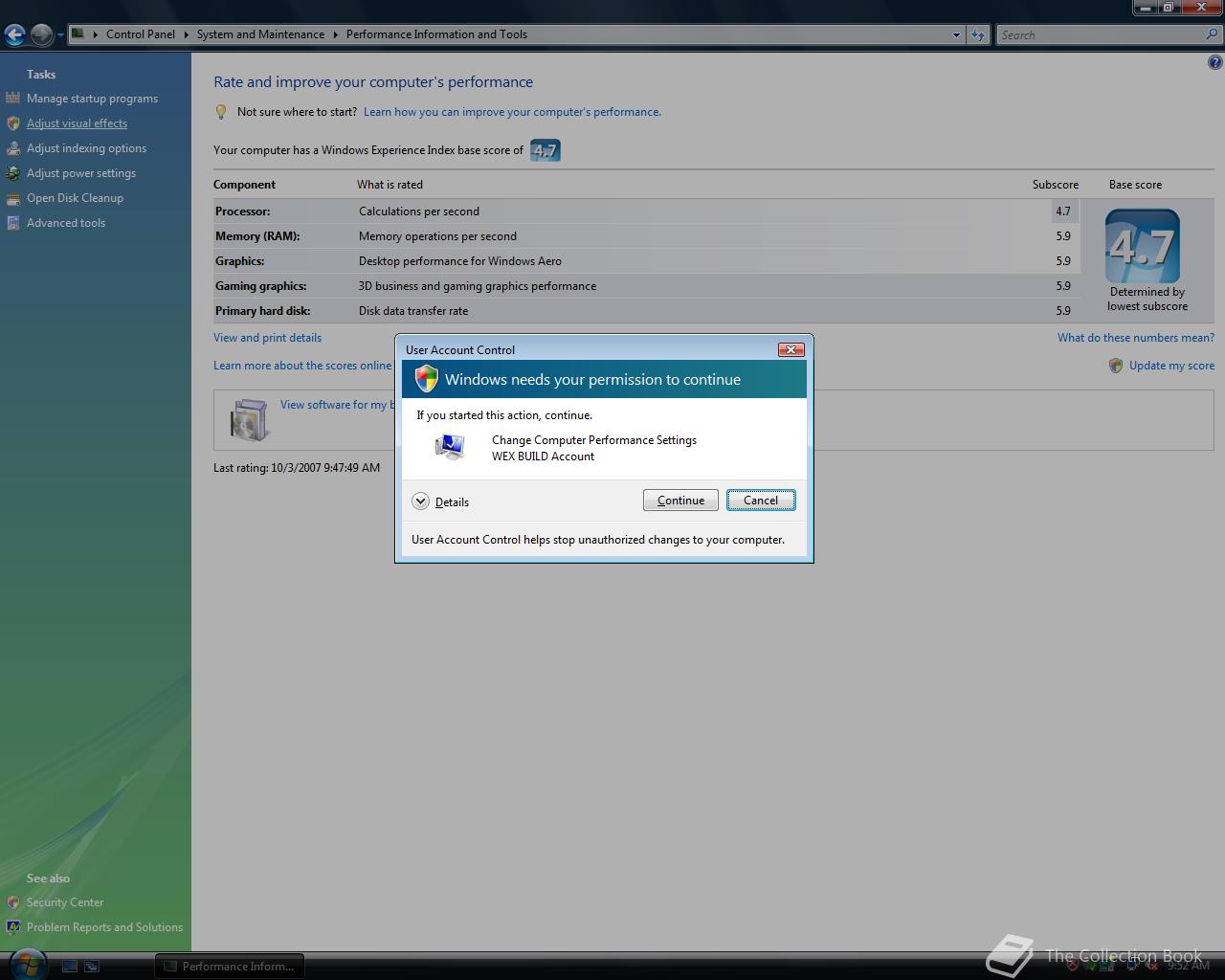Select Performance Information and Tools breadcrumb
This screenshot has width=1225, height=980.
436,34
